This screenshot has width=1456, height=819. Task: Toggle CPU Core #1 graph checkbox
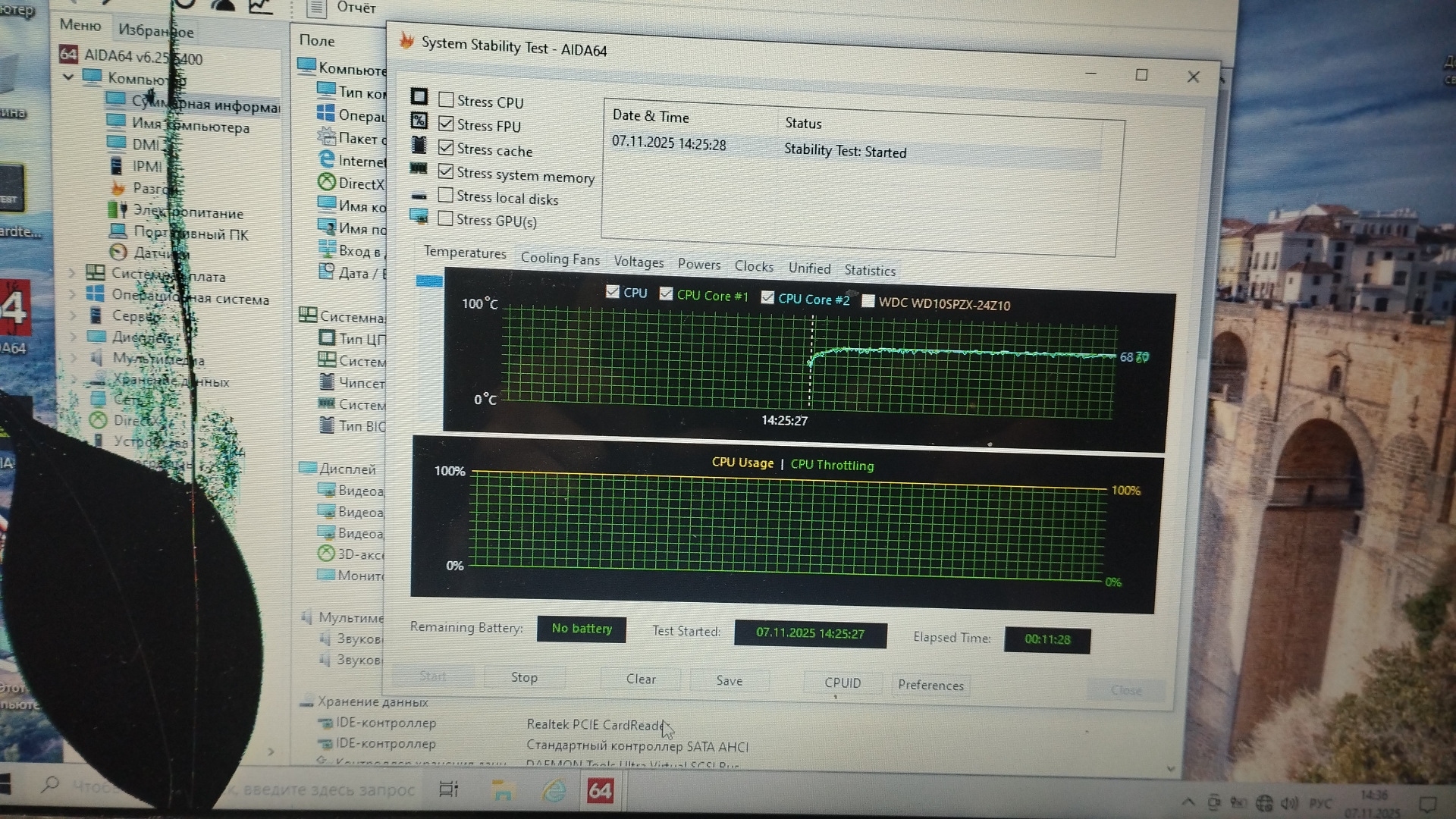[666, 294]
